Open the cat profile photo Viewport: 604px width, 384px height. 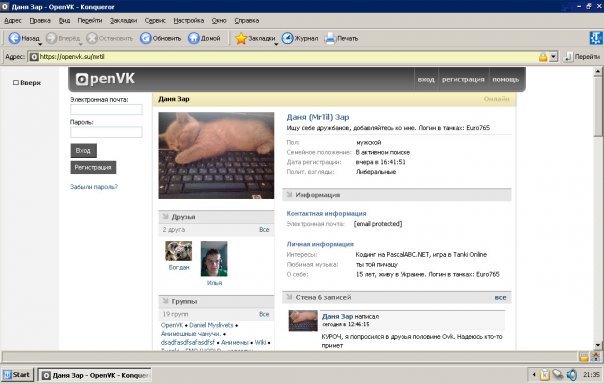point(216,156)
